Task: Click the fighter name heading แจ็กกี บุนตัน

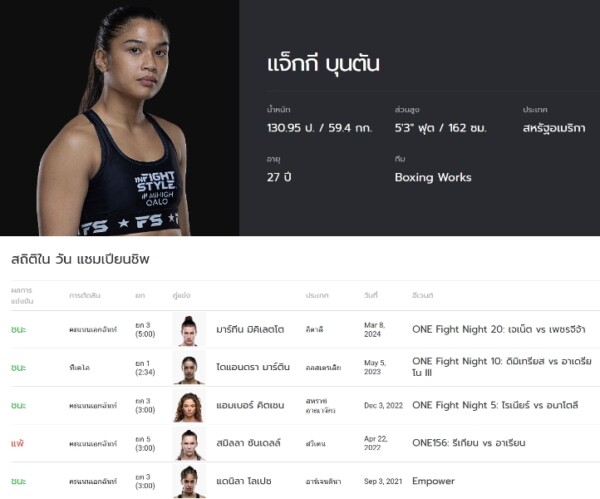Action: [x=323, y=64]
